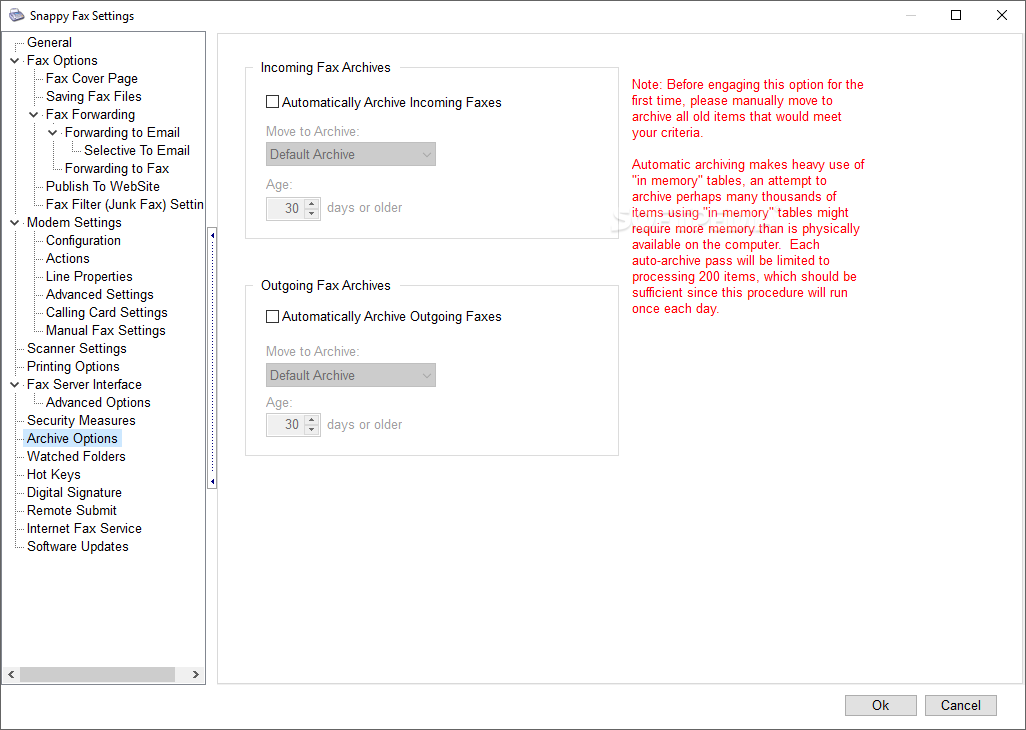This screenshot has height=730, width=1026.
Task: Select Modem Settings tree item
Action: point(74,222)
